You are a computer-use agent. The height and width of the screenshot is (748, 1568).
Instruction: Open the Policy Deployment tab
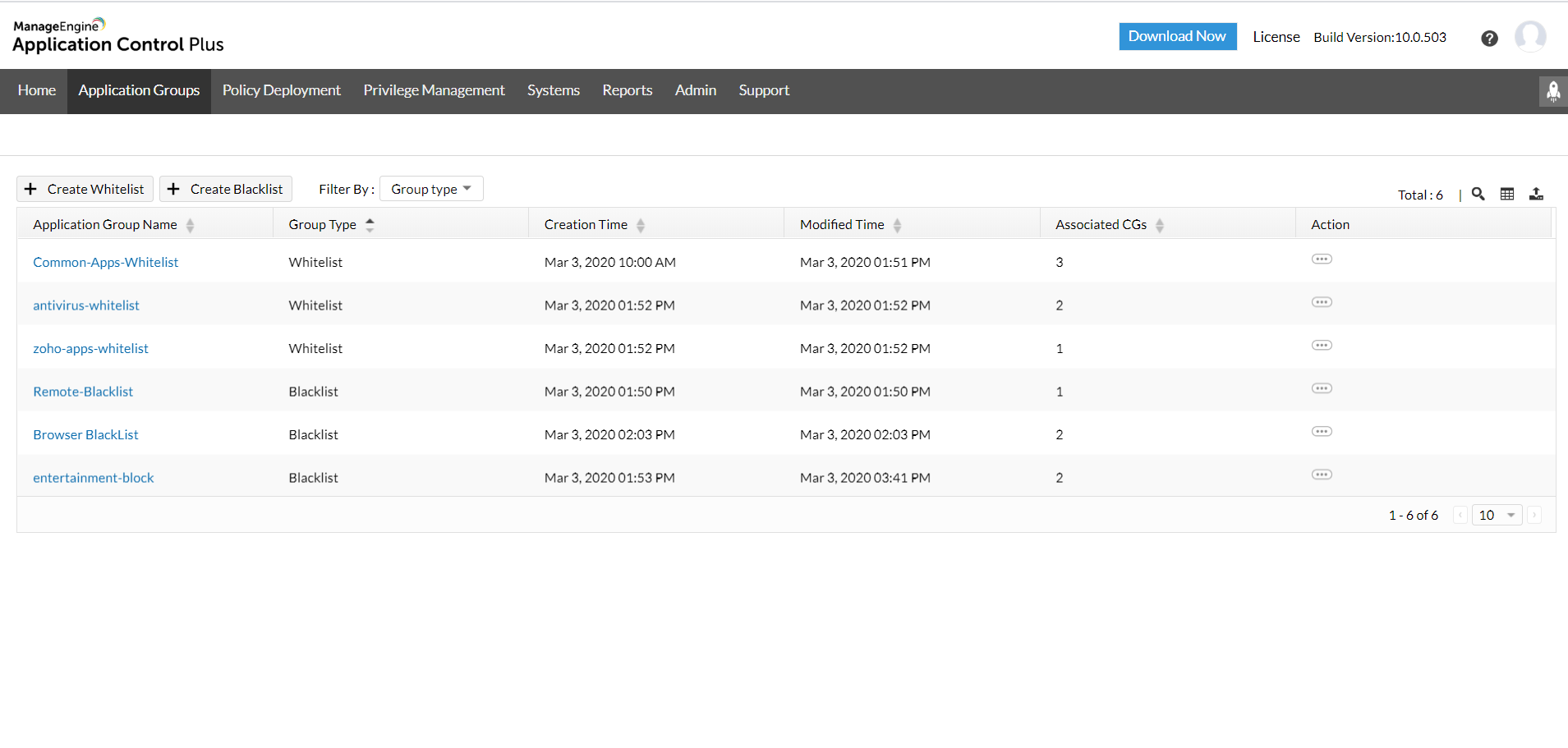(x=281, y=90)
